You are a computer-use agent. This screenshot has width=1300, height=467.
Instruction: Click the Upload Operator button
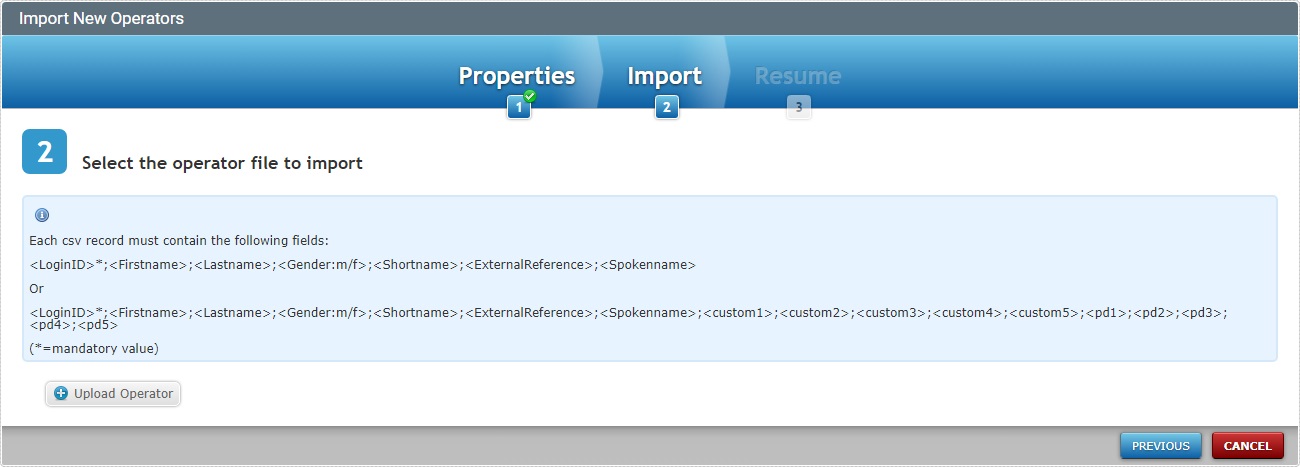pos(113,394)
